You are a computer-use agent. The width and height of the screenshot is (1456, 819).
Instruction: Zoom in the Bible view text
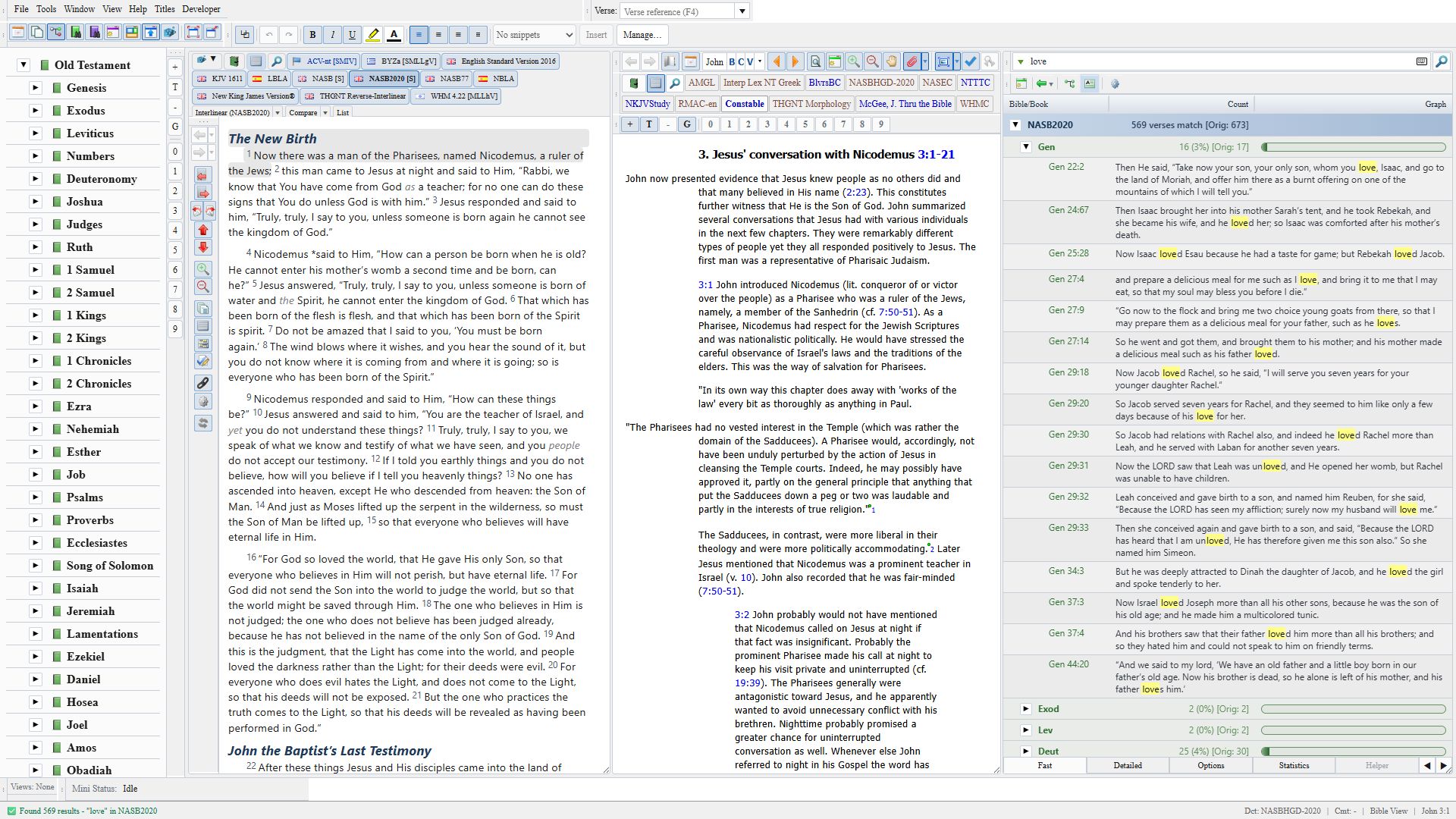click(202, 269)
